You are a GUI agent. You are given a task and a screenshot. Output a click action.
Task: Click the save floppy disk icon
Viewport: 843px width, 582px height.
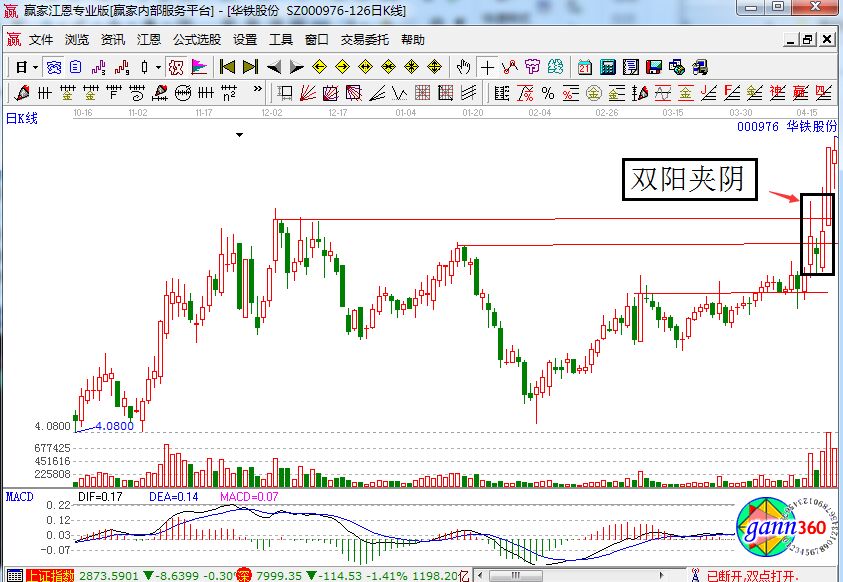tap(654, 67)
